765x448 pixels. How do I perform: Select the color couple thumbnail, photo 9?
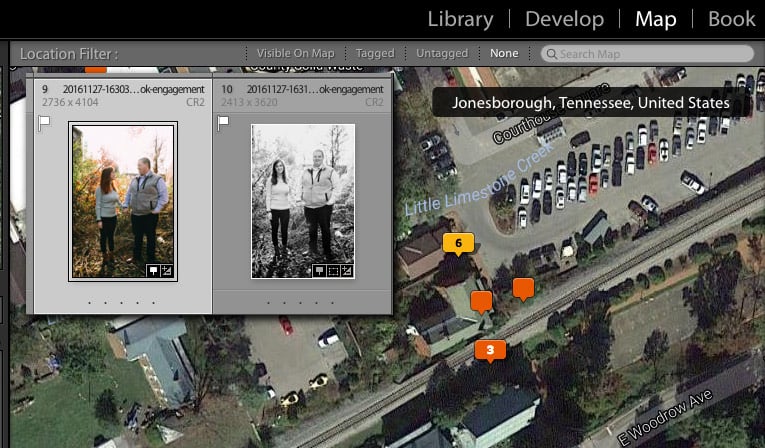[x=123, y=202]
